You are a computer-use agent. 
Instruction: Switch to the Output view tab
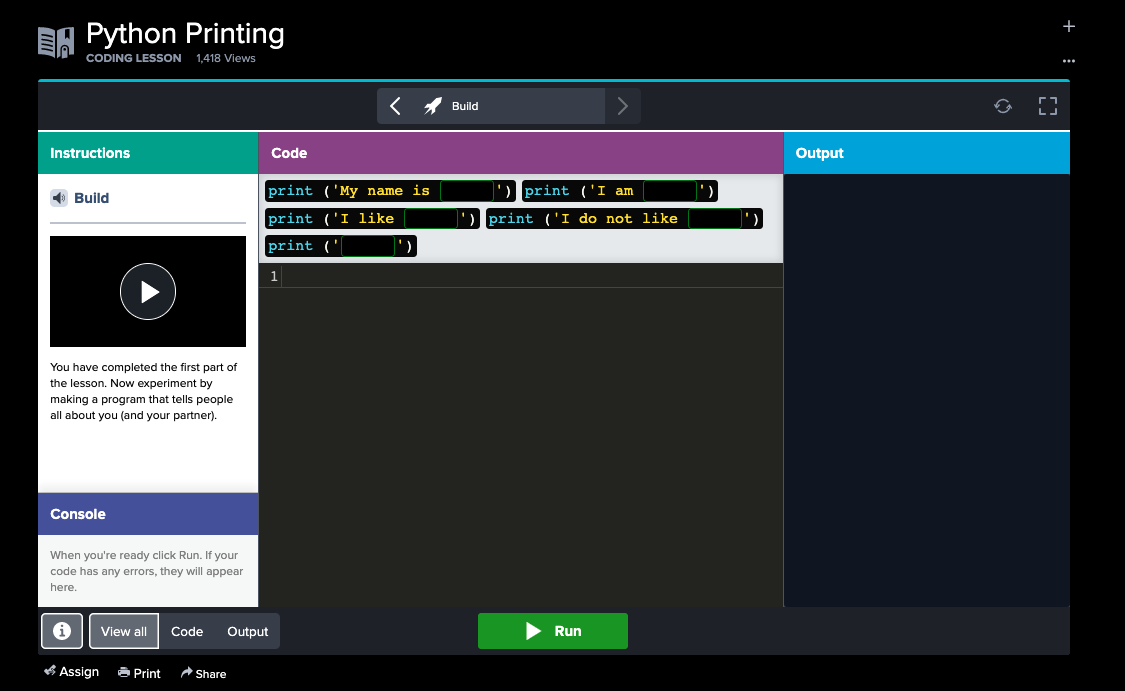(x=248, y=631)
